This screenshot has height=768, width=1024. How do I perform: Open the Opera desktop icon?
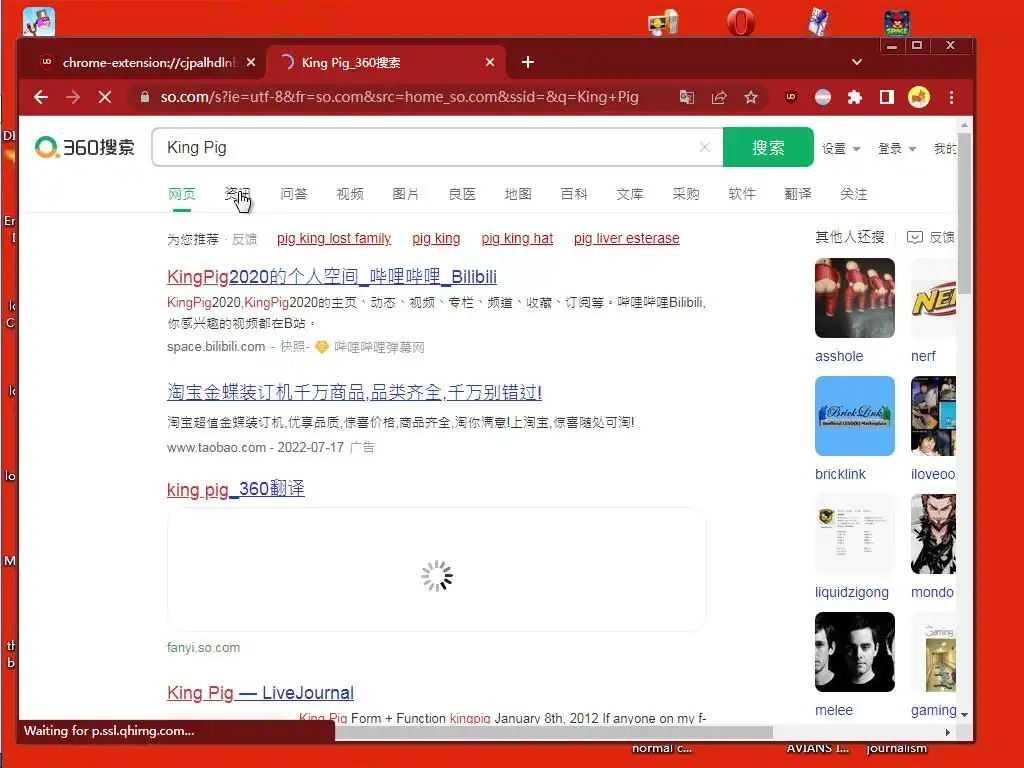(x=741, y=22)
